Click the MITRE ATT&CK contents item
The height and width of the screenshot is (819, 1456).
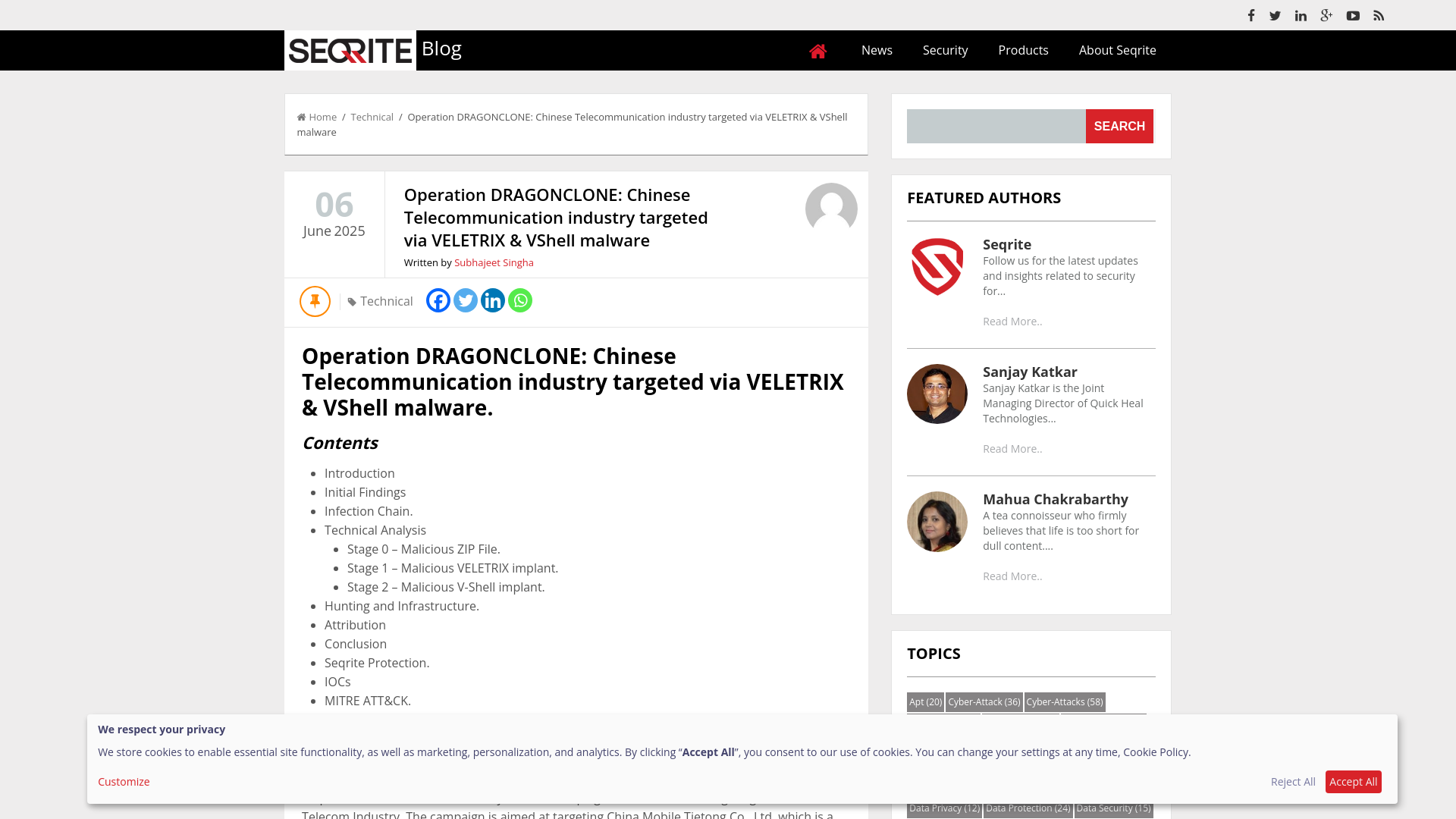[x=368, y=701]
